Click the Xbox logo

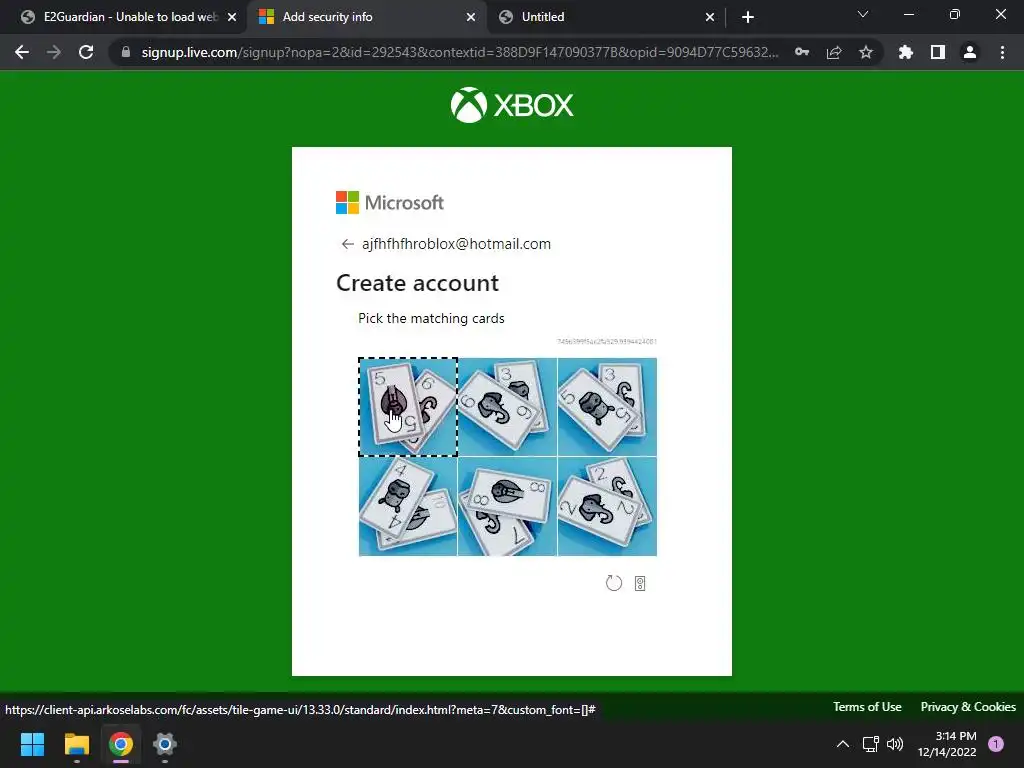[x=512, y=104]
